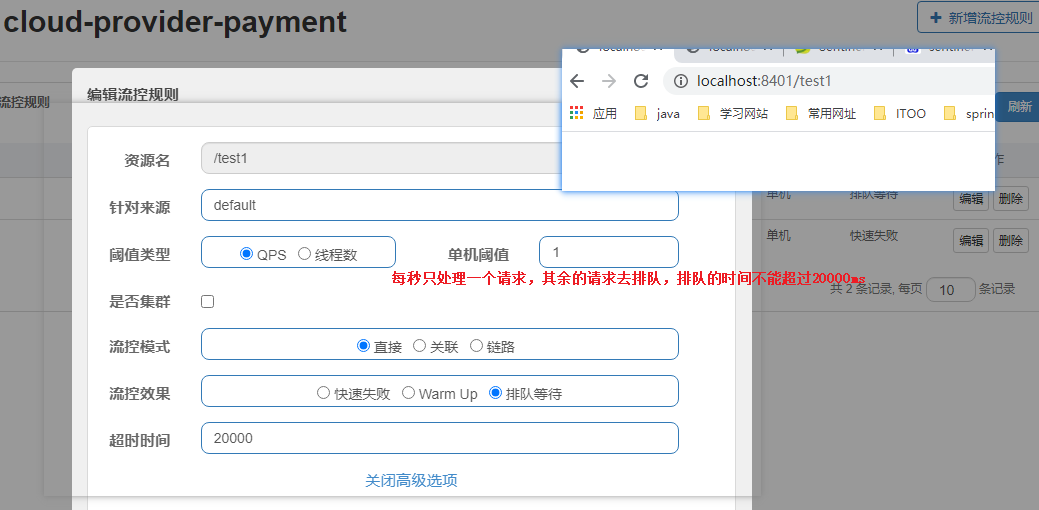The image size is (1039, 510).
Task: Select 快速失败 flow control effect
Action: click(323, 393)
